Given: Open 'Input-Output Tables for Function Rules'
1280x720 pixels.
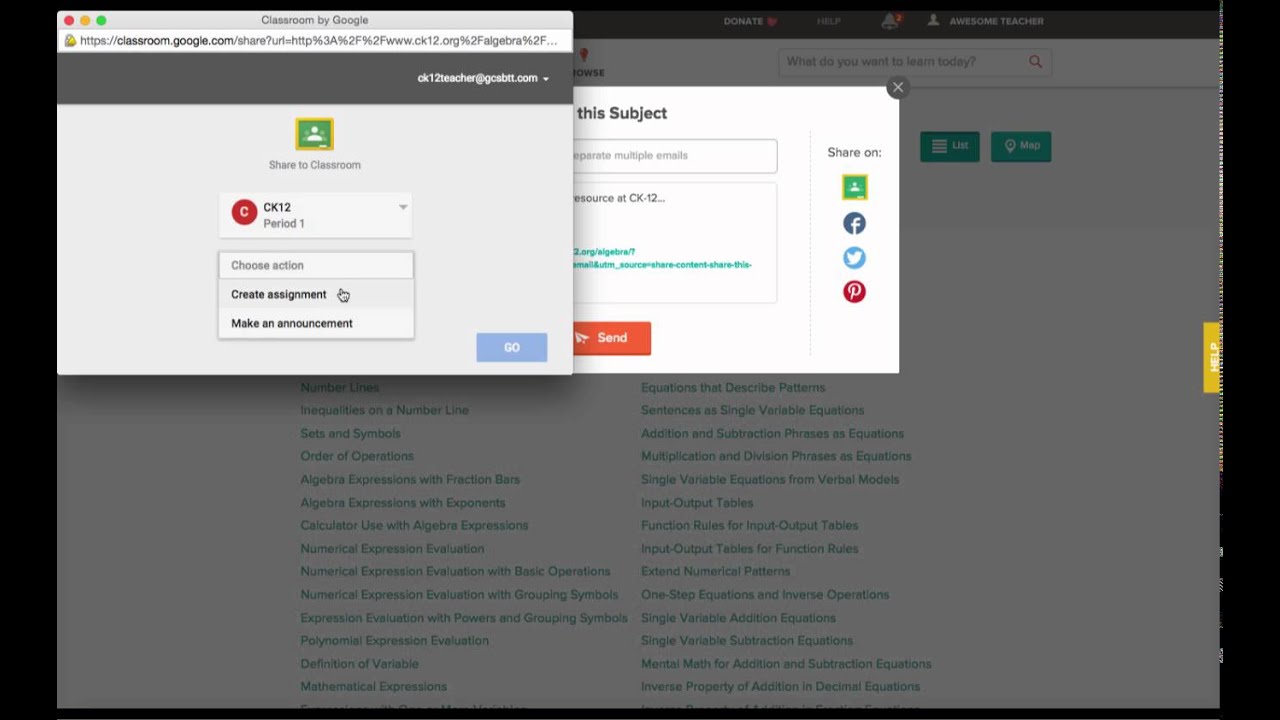Looking at the screenshot, I should point(749,548).
